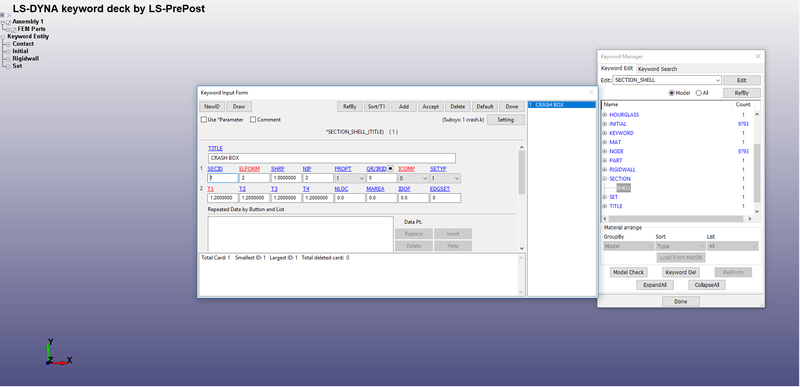This screenshot has height=387, width=800.
Task: Expand the Contact entity node
Action: [8, 44]
